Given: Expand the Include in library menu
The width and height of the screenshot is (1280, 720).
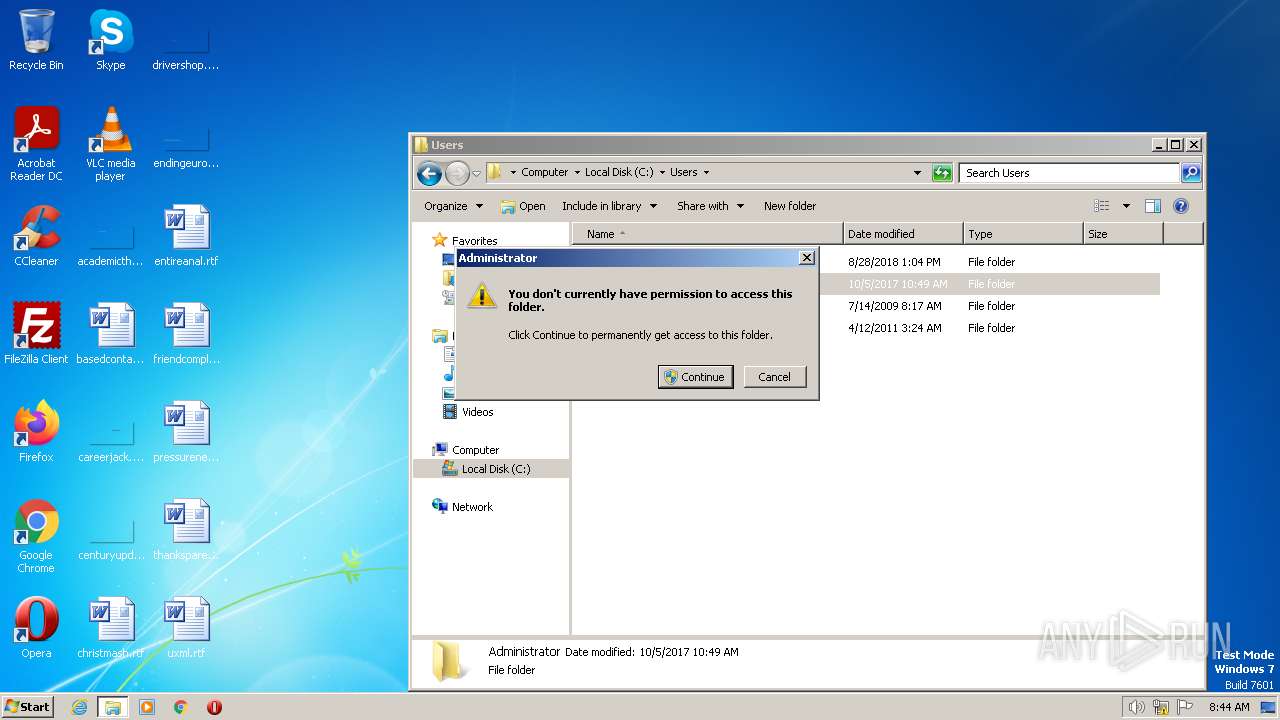Looking at the screenshot, I should [609, 206].
